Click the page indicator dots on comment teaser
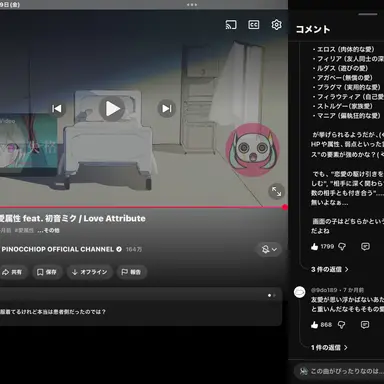Screen dimensions: 384x384 click(x=272, y=295)
